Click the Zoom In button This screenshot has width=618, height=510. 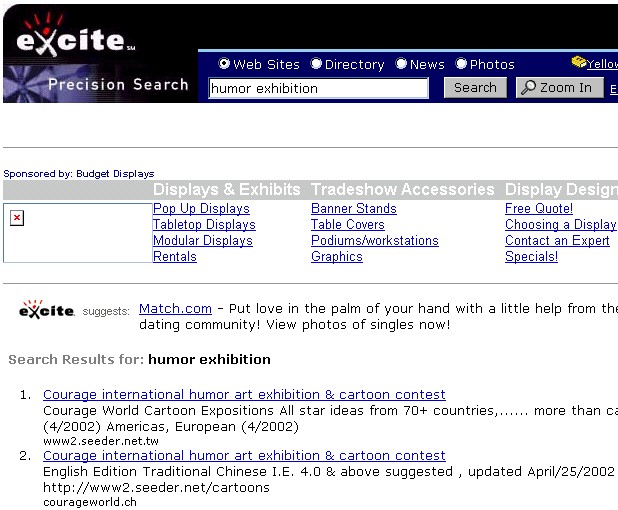(560, 87)
